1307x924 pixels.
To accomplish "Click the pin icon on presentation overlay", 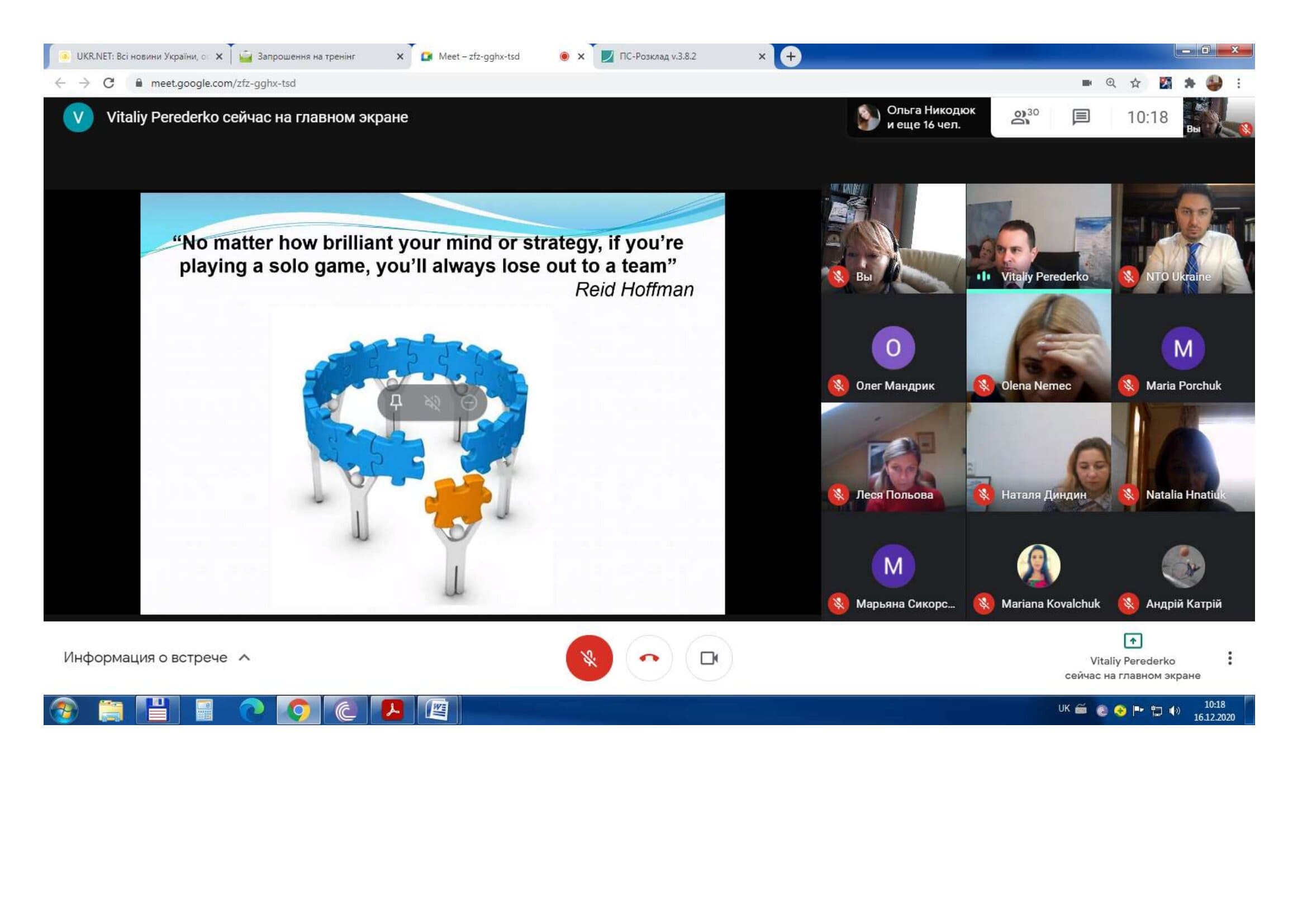I will click(x=396, y=403).
